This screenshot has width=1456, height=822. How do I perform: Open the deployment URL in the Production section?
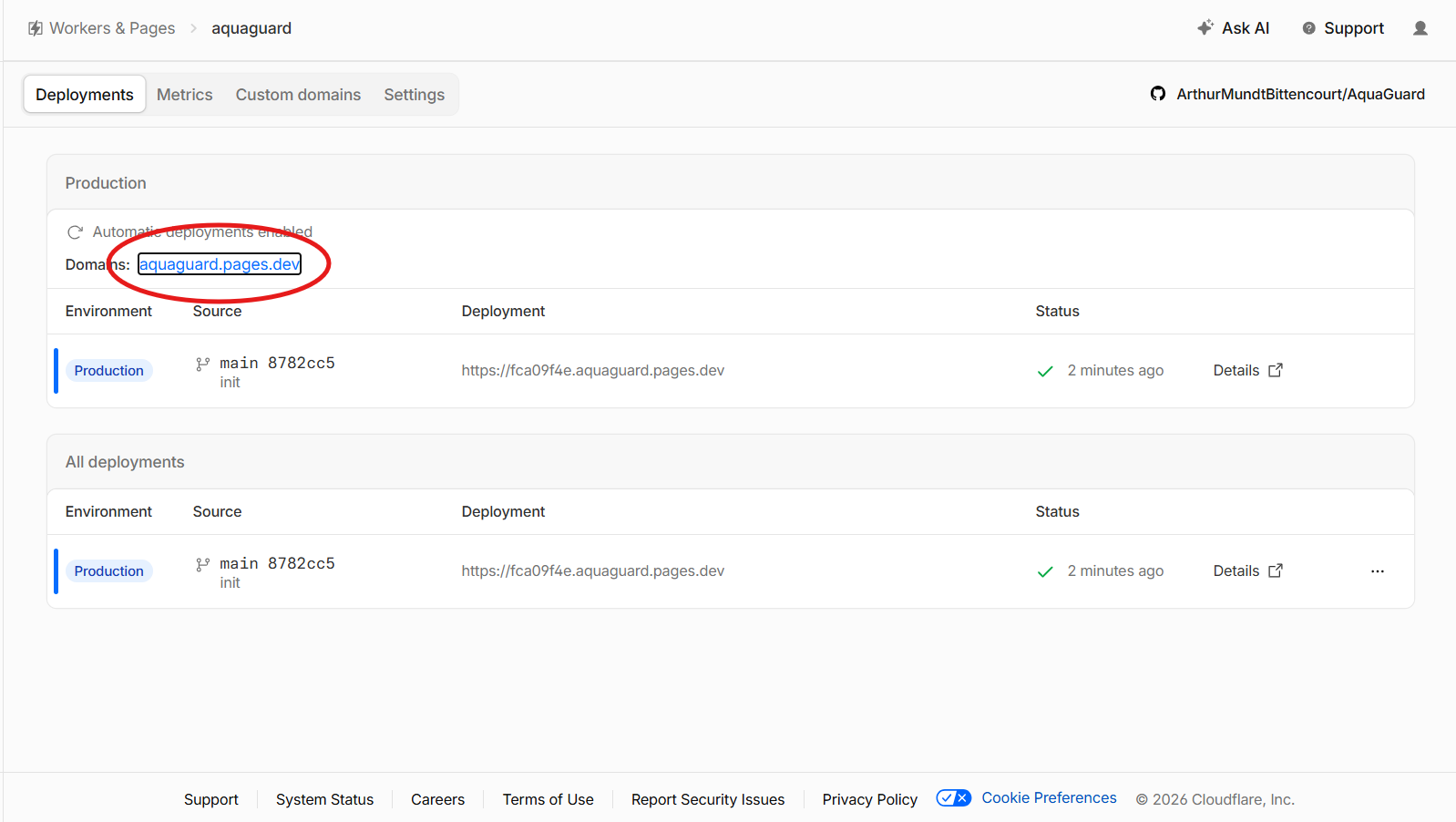pyautogui.click(x=593, y=370)
